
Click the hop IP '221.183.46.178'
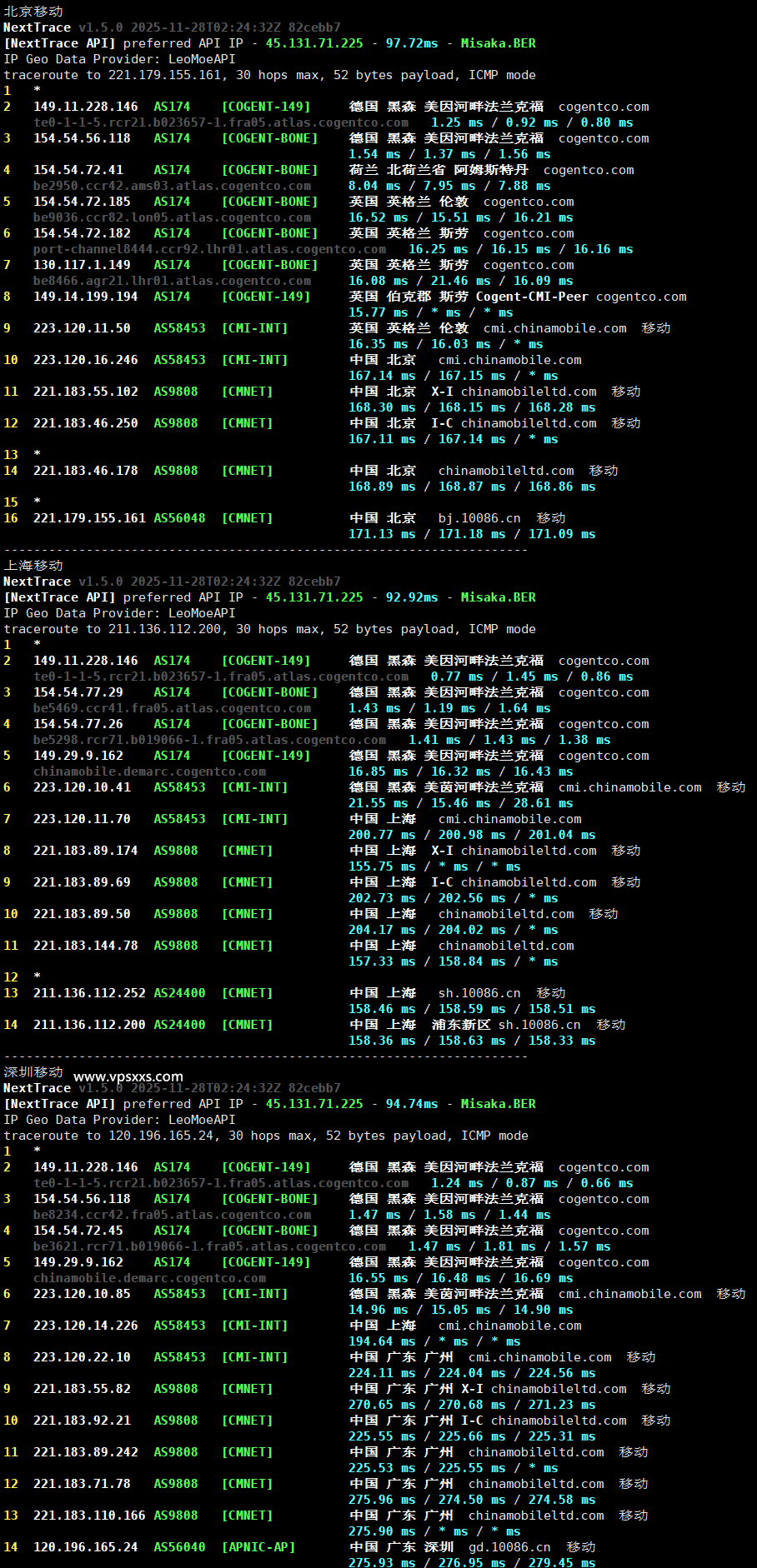(86, 471)
